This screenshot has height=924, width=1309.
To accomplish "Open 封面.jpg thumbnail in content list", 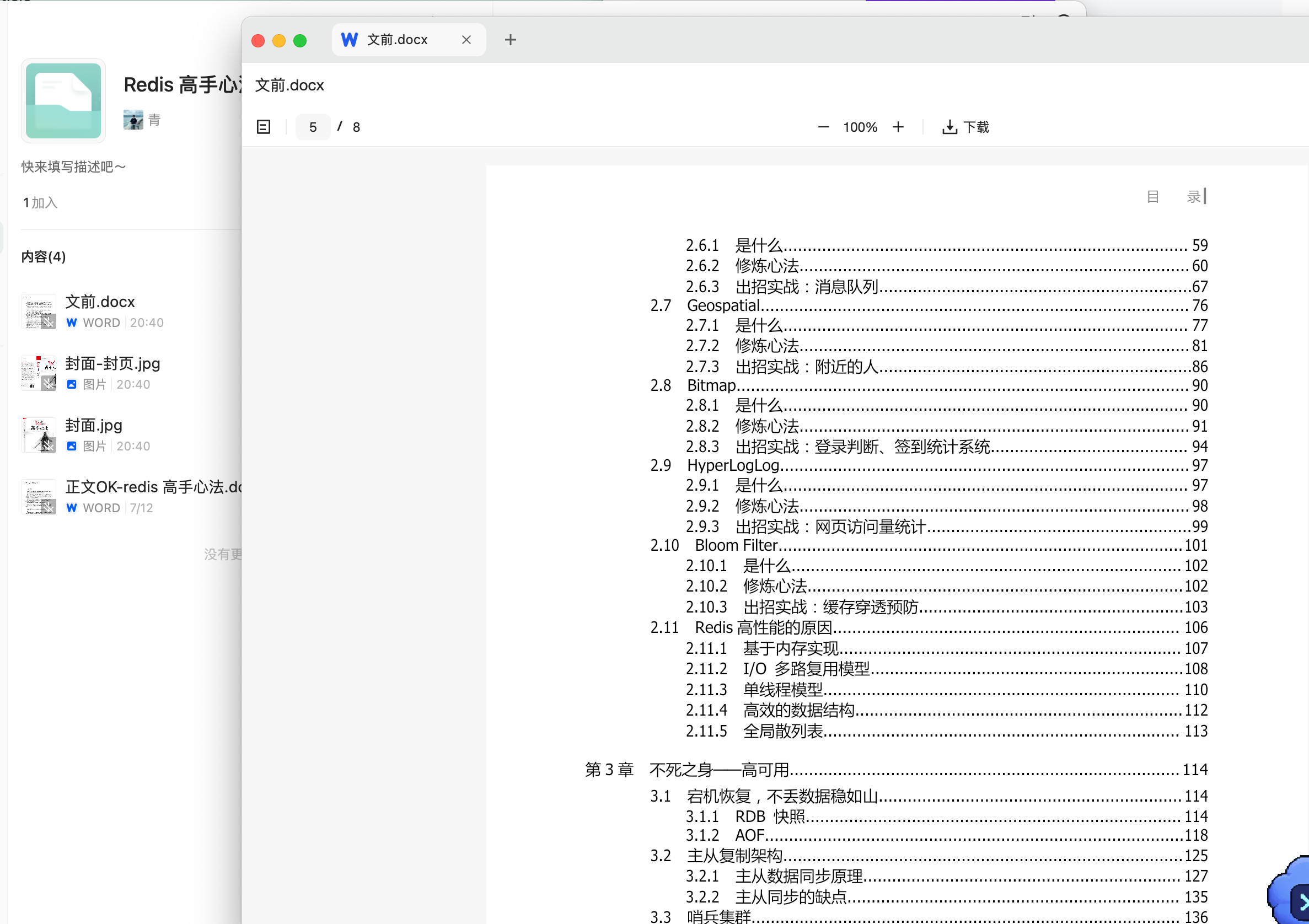I will click(x=39, y=434).
